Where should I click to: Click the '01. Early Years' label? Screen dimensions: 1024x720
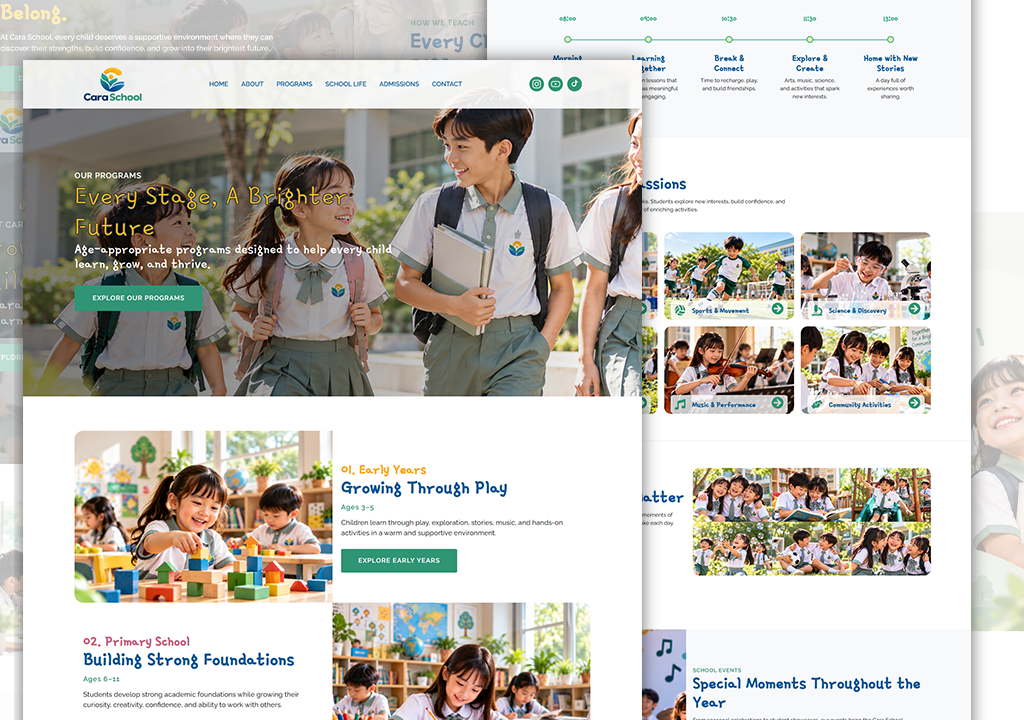383,470
